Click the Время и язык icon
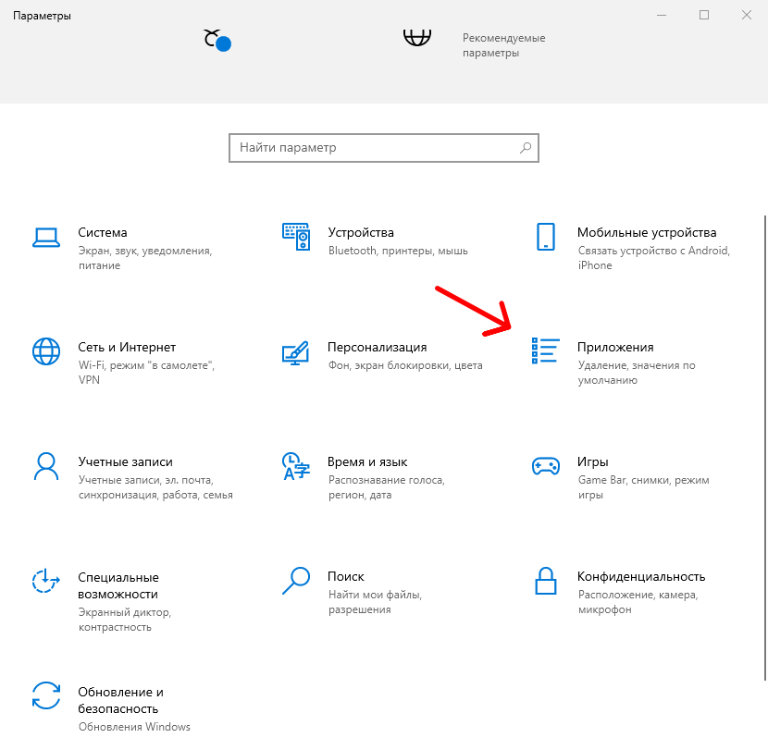Viewport: 768px width, 750px height. (x=296, y=466)
